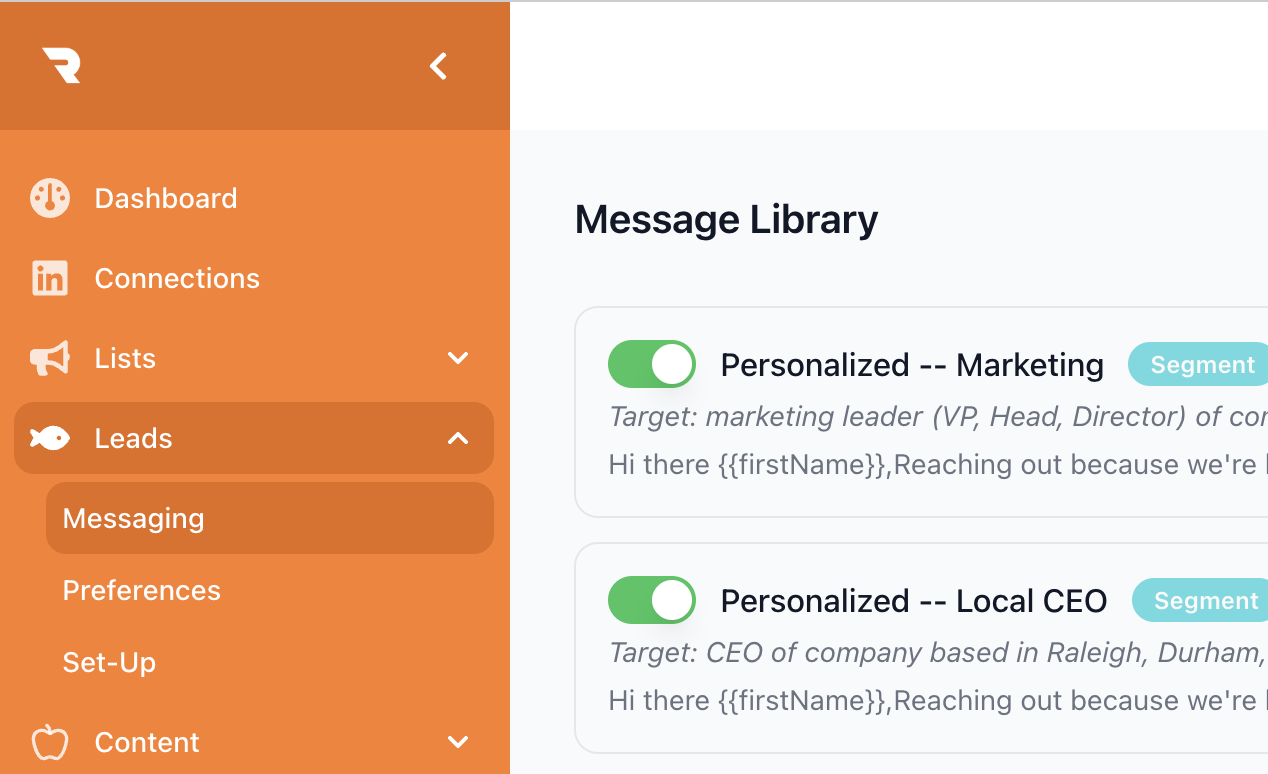Go to Dashboard page
The height and width of the screenshot is (774, 1268).
[166, 198]
